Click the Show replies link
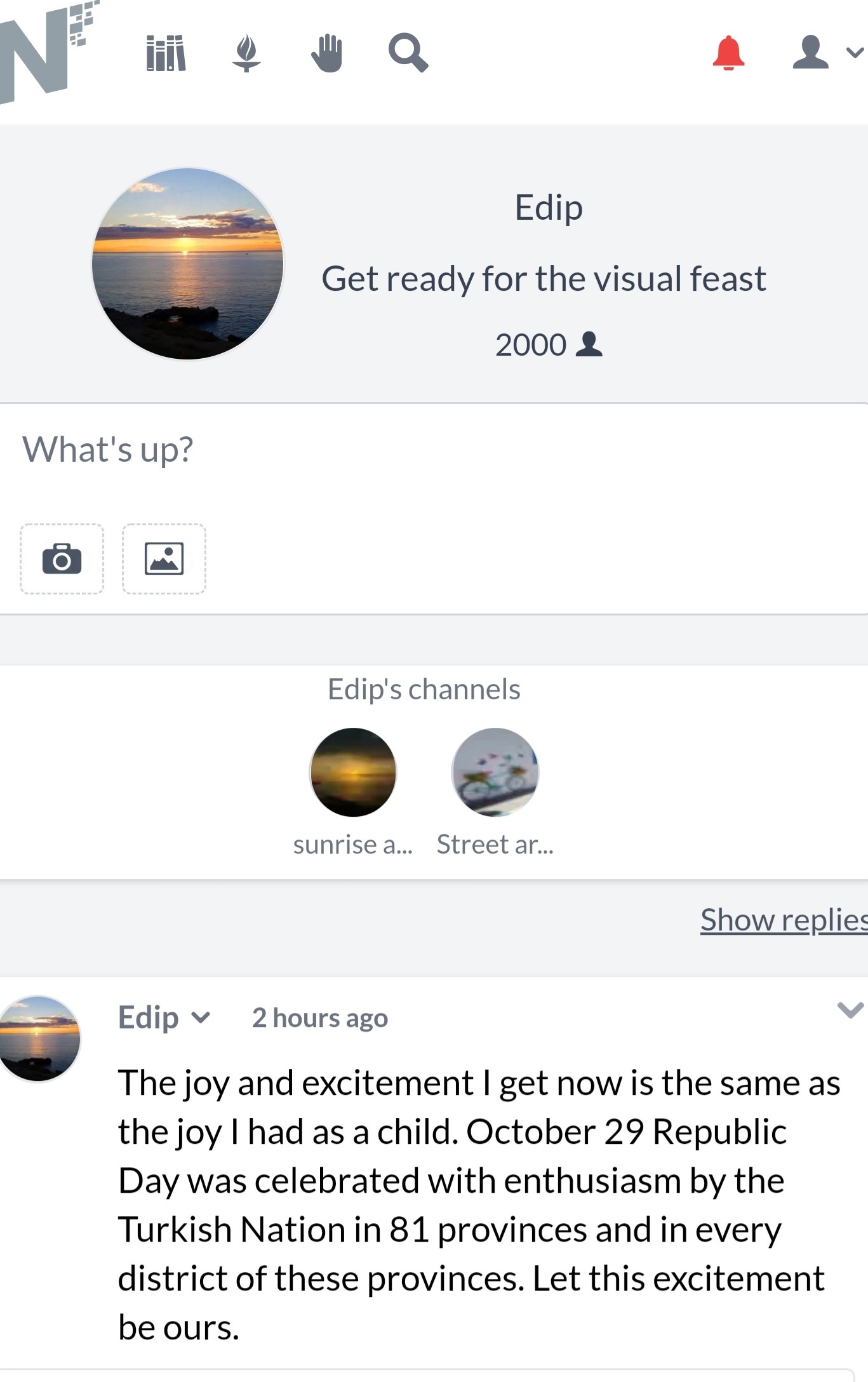Image resolution: width=868 pixels, height=1382 pixels. [x=784, y=920]
